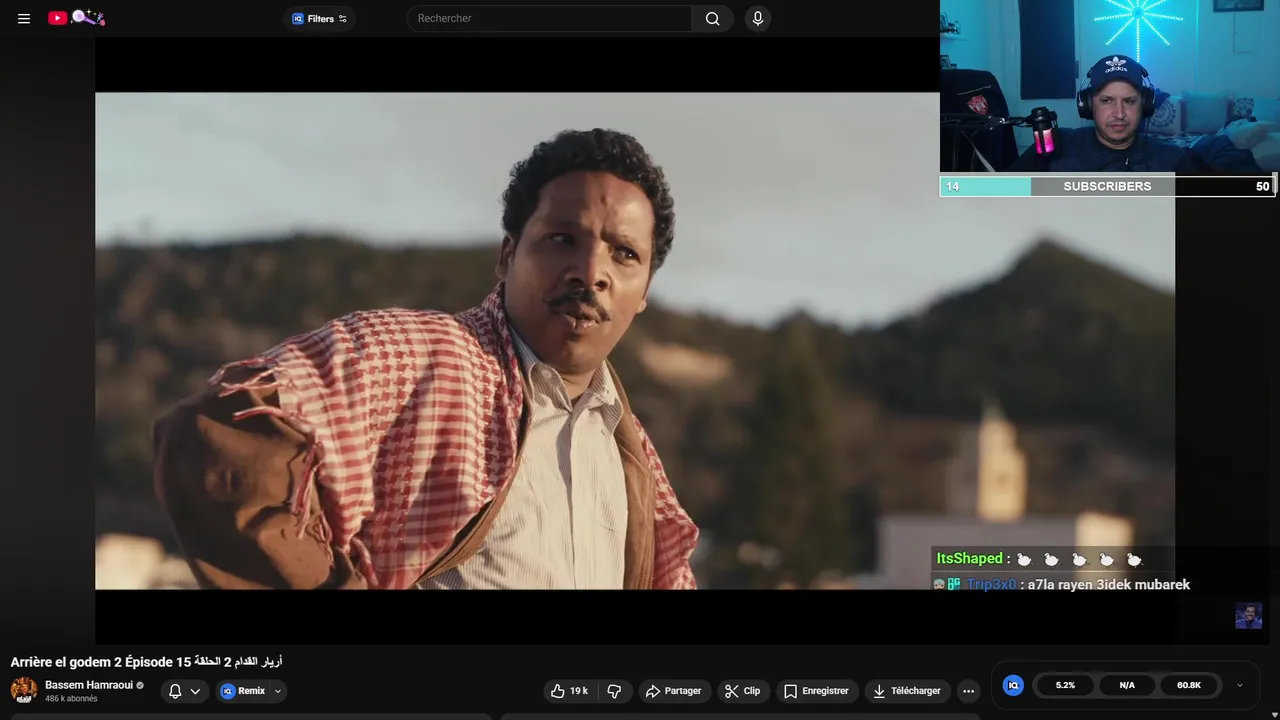Open the Bassem Hamraoui channel name
The width and height of the screenshot is (1280, 720).
click(89, 685)
